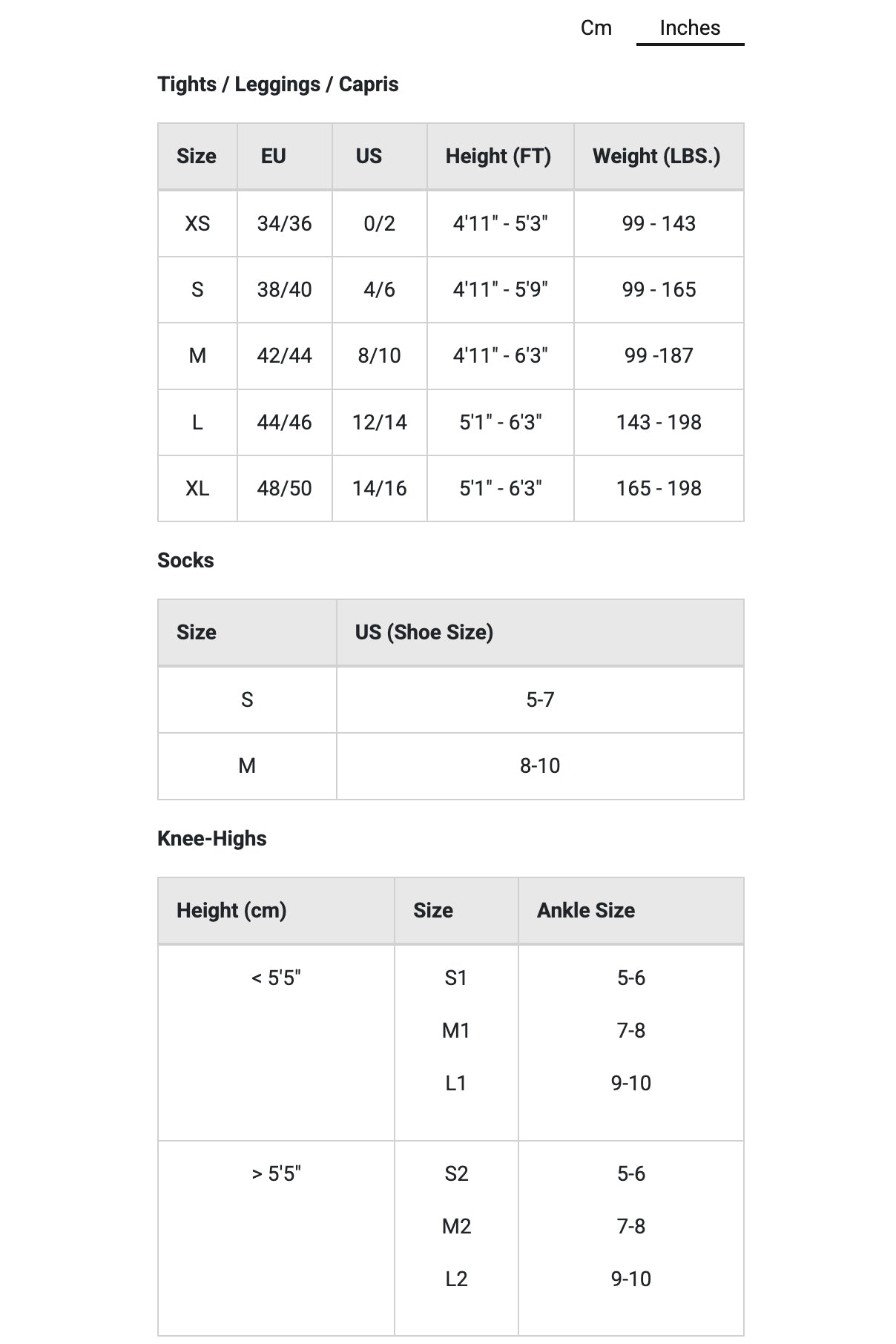This screenshot has height=1344, width=896.
Task: Select the XS size row label
Action: 197,223
